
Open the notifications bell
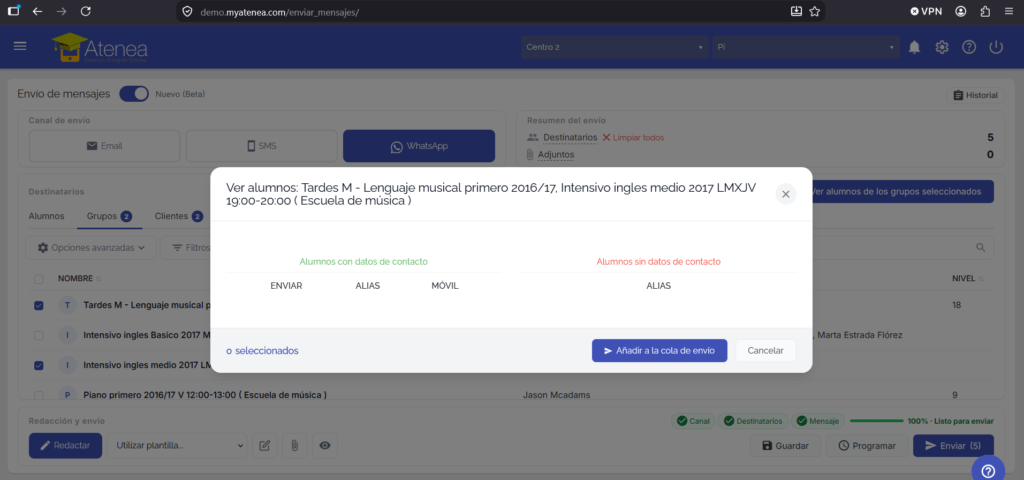point(914,47)
